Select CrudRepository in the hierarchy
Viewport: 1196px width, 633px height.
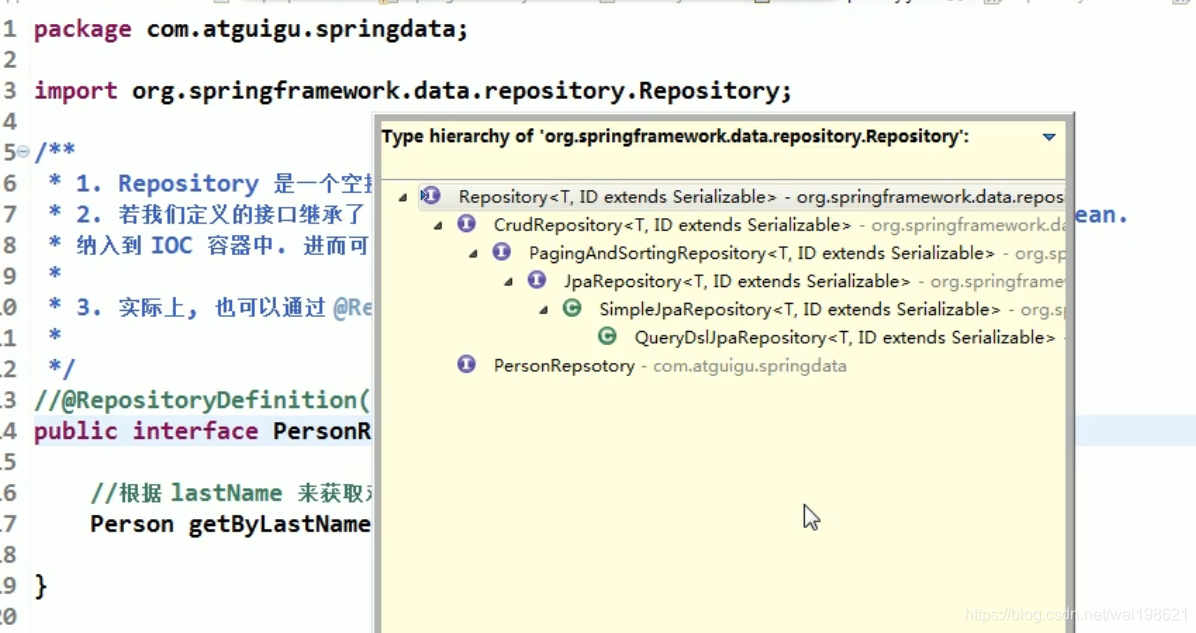tap(672, 225)
